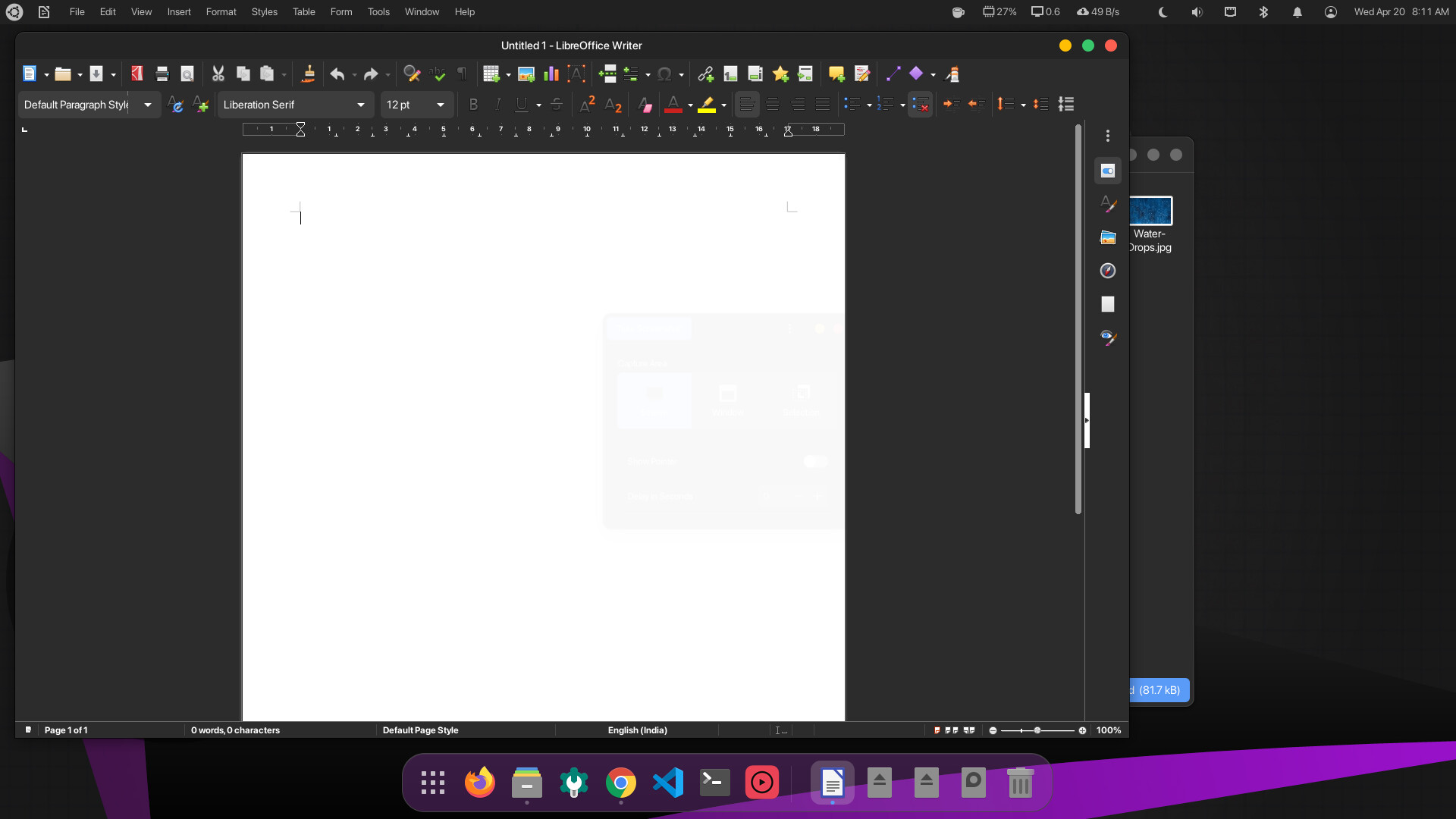Insert a hyperlink
Screen dimensions: 1456x819
coord(705,74)
